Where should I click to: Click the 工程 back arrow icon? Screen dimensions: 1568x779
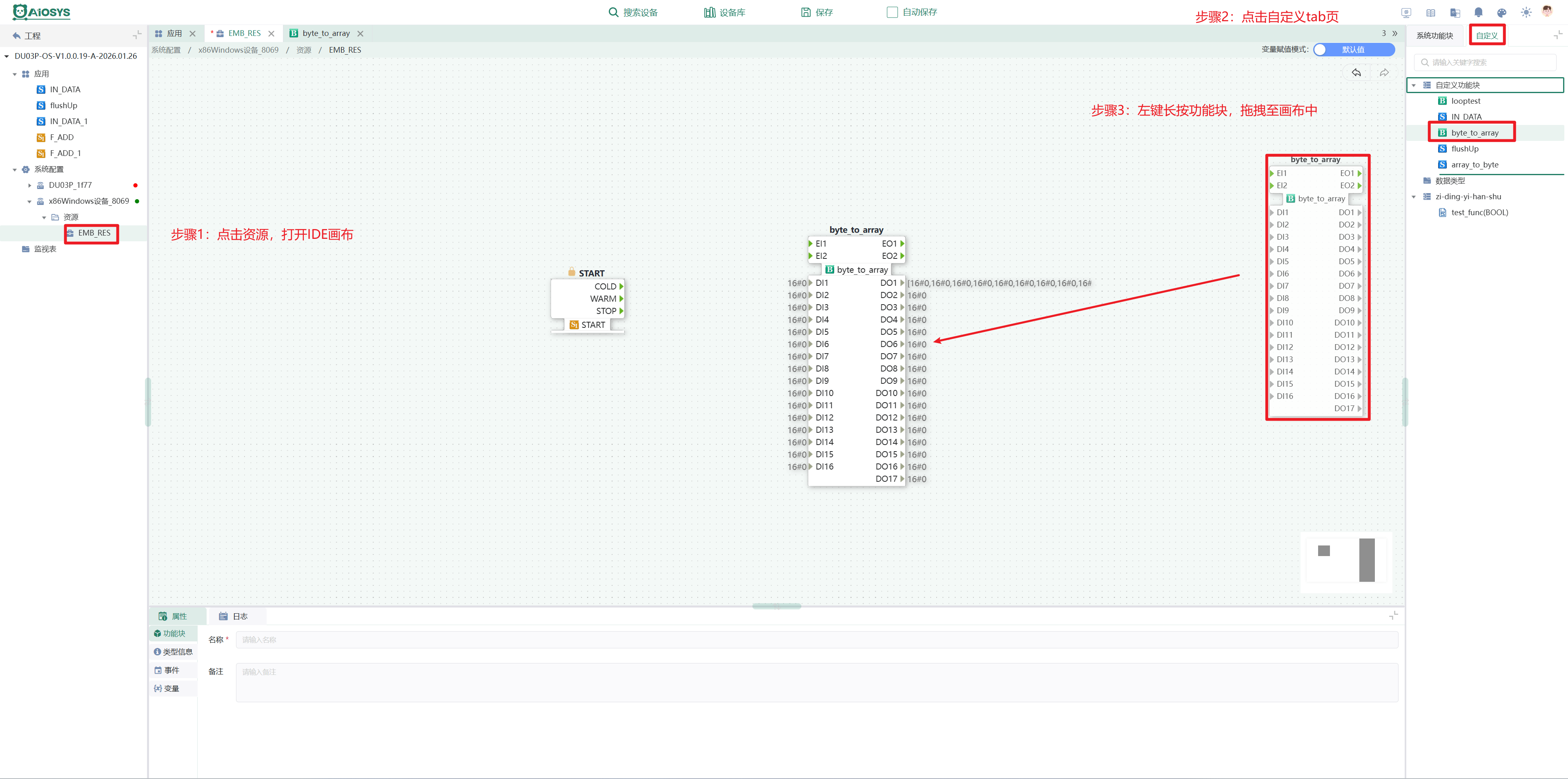tap(16, 35)
